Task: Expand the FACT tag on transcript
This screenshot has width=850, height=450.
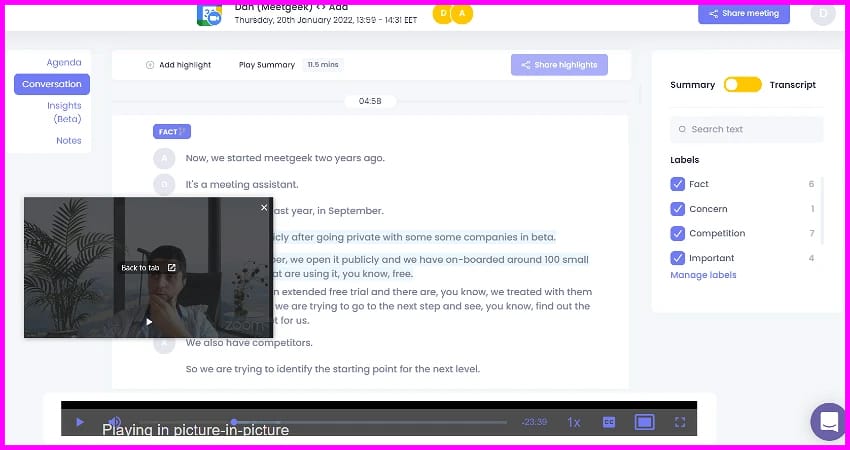Action: pyautogui.click(x=171, y=131)
